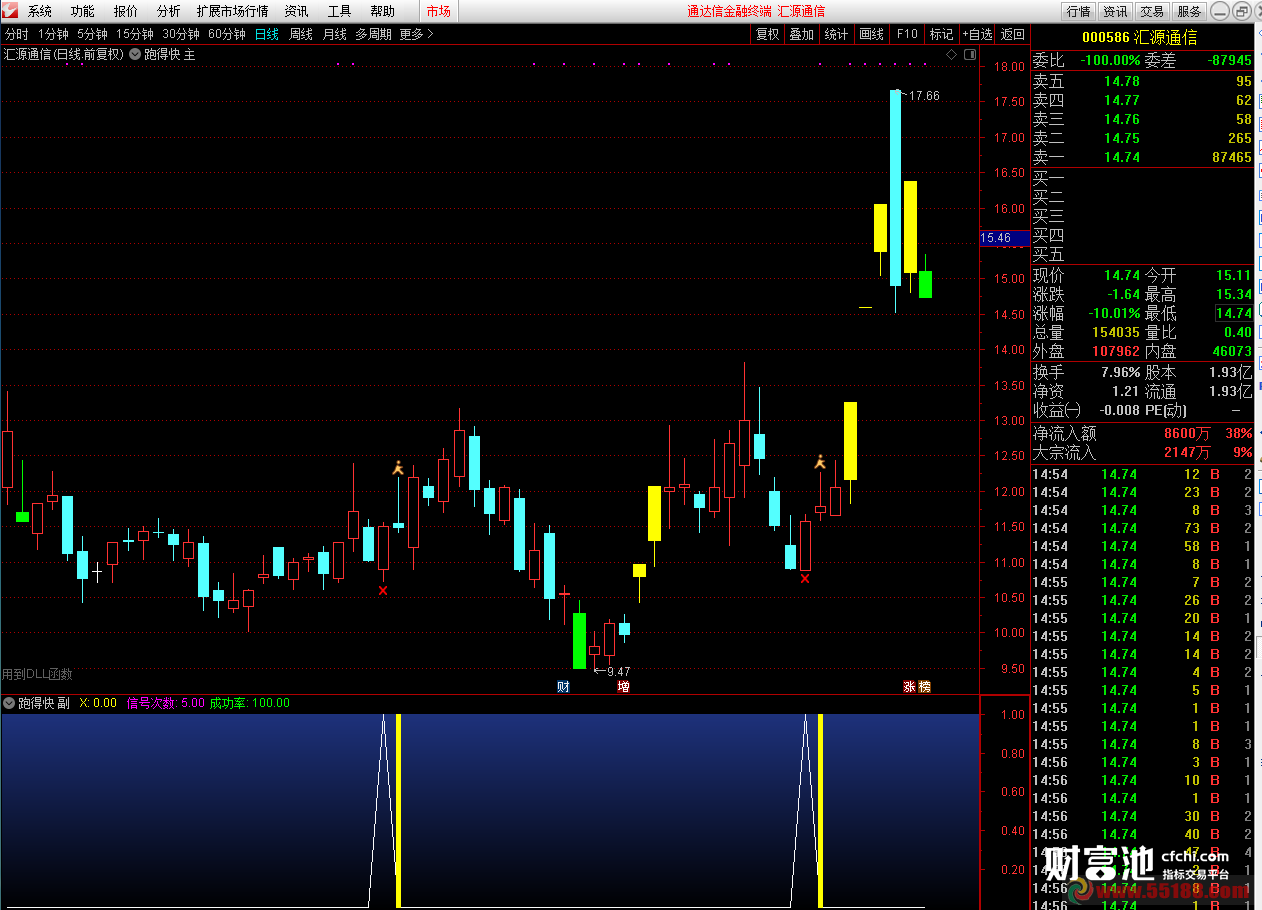Click the 17.66 high price label
Screen dimensions: 1262x910
coord(924,96)
